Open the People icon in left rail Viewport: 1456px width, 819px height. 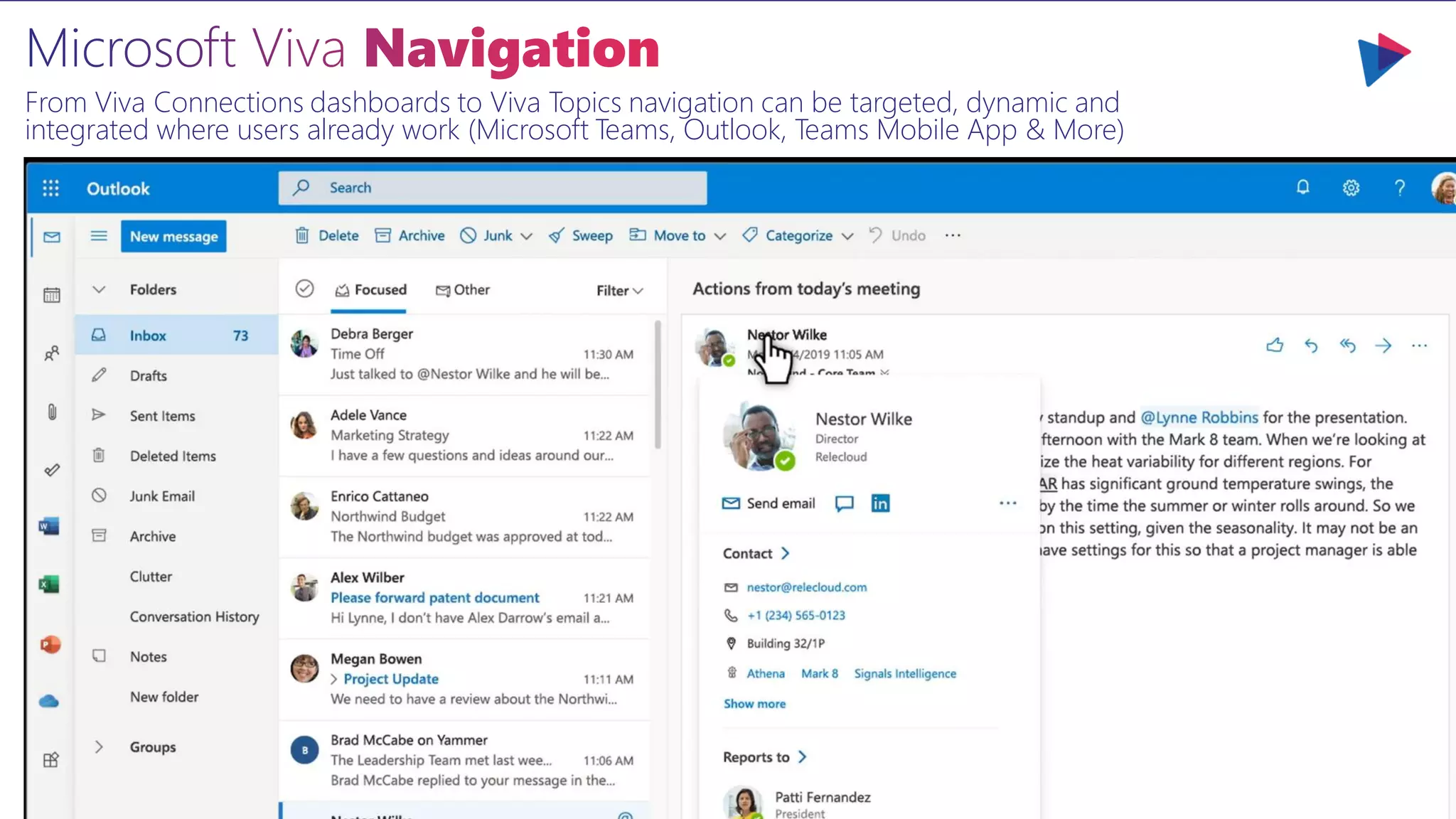(52, 353)
